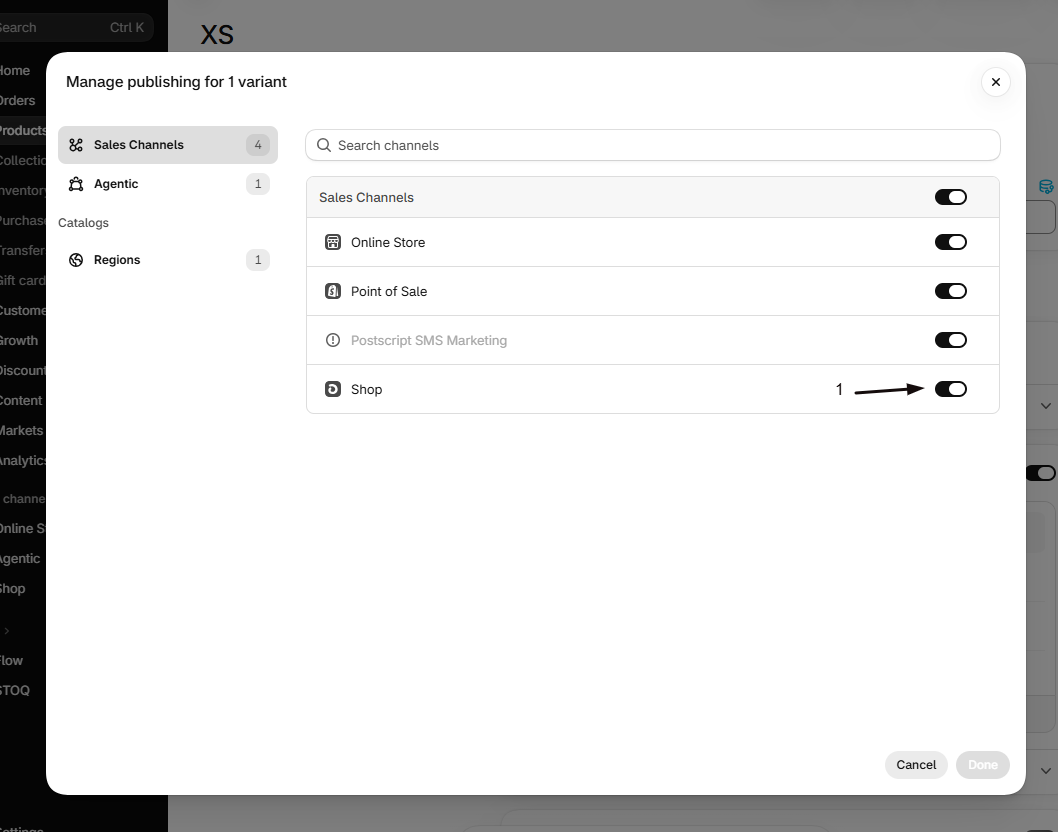Viewport: 1058px width, 832px height.
Task: Switch off Postscript SMS Marketing toggle
Action: point(951,340)
